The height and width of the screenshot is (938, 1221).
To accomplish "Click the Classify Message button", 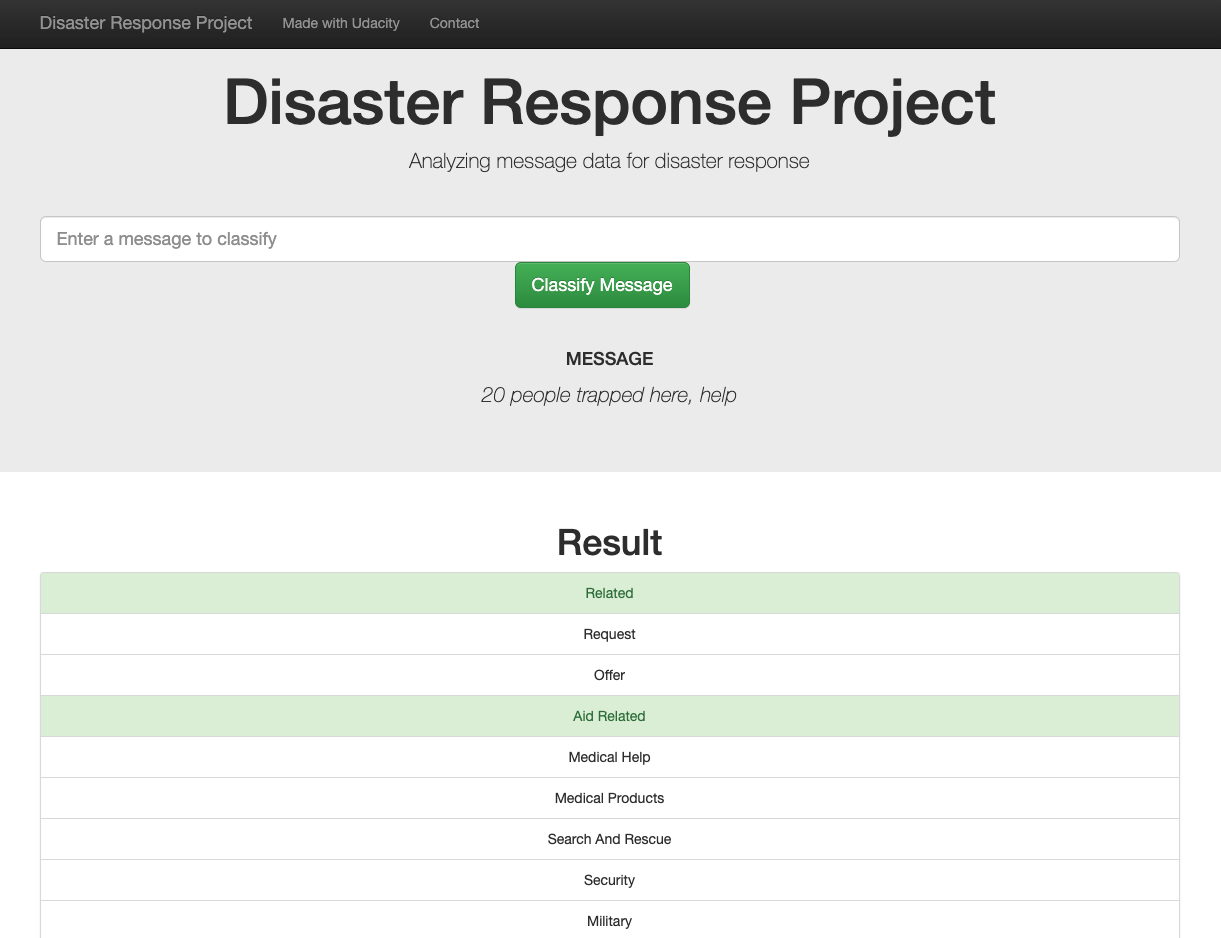I will (602, 285).
